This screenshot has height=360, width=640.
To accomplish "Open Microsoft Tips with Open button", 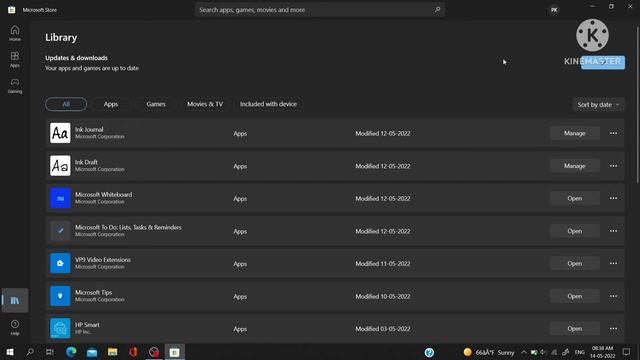I will tap(574, 296).
